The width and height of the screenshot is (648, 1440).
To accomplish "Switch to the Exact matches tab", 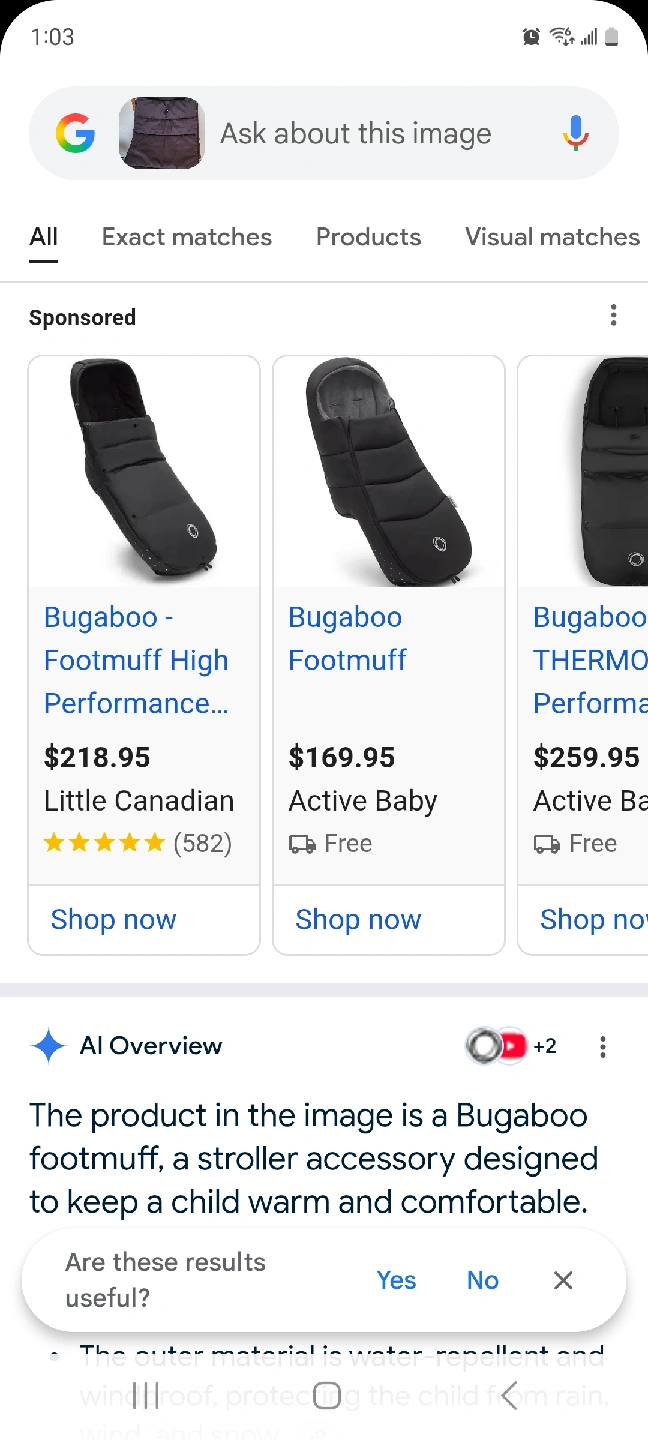I will pyautogui.click(x=187, y=237).
